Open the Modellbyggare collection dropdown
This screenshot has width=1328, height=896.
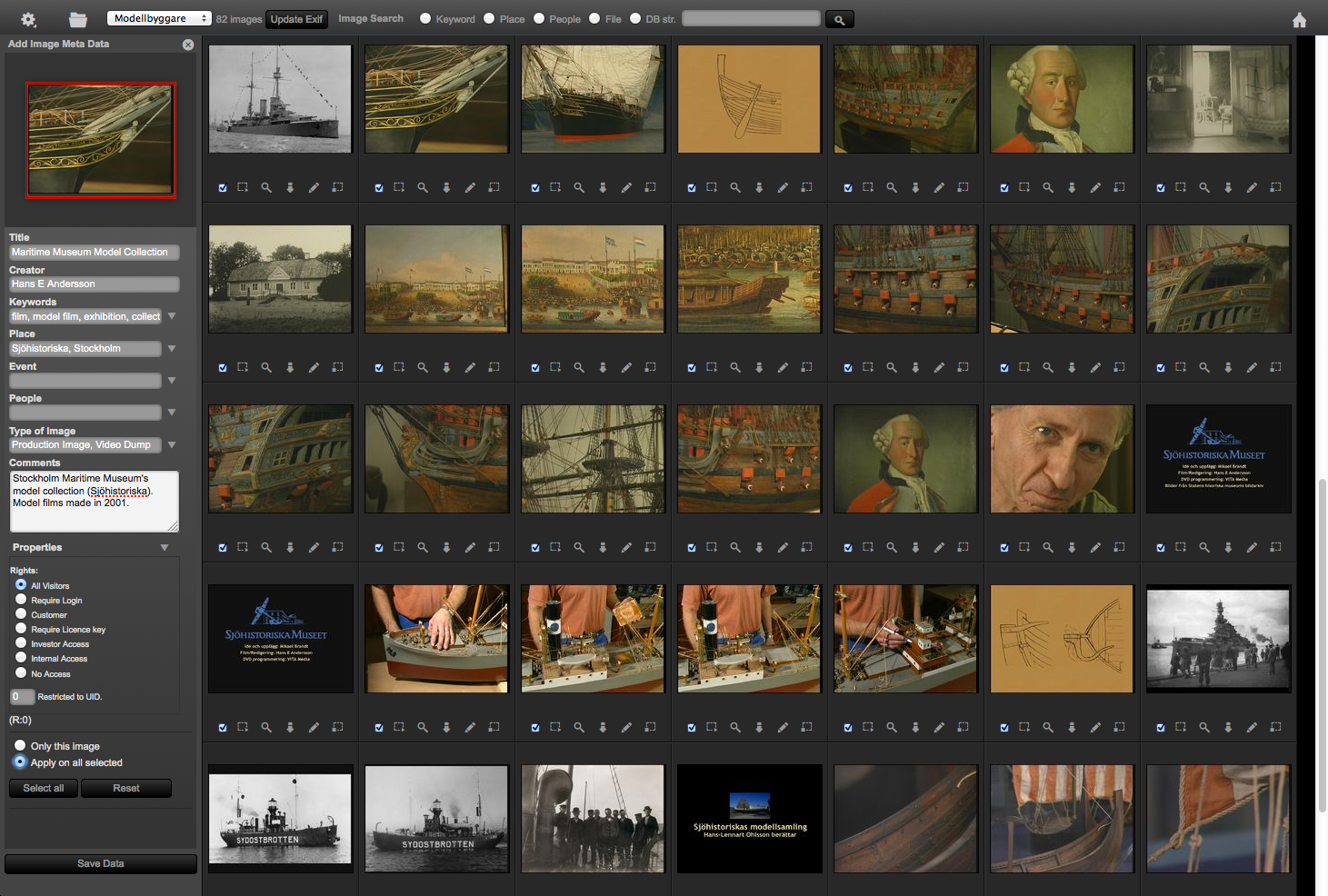158,18
